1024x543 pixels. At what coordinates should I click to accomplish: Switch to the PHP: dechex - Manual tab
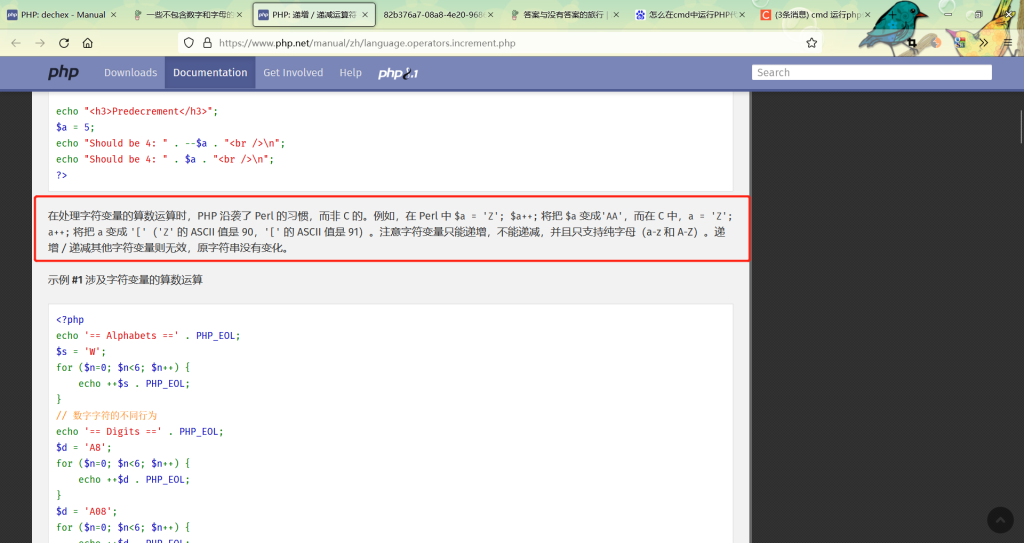(x=62, y=15)
